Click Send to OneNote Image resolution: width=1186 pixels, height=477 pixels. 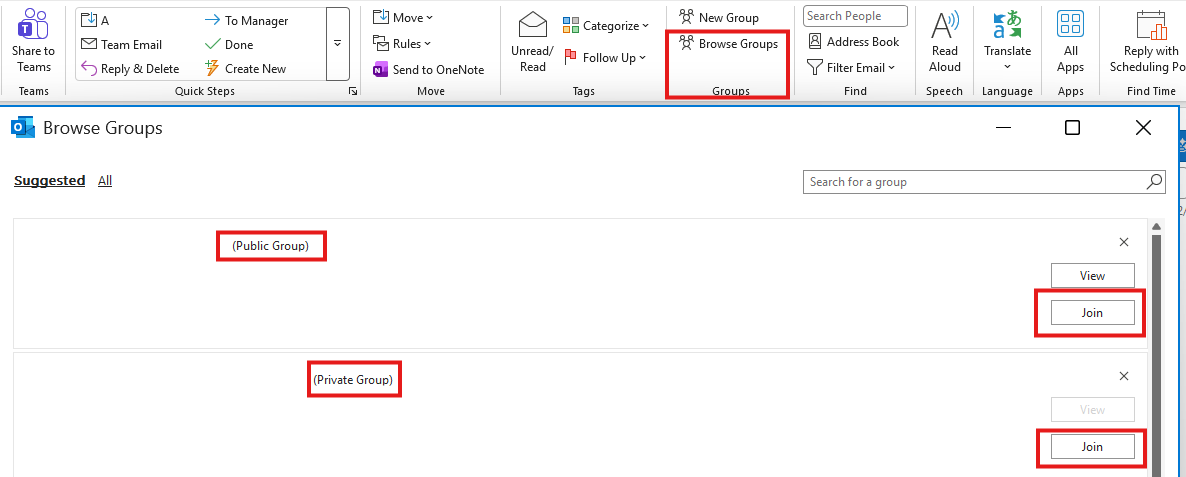428,70
